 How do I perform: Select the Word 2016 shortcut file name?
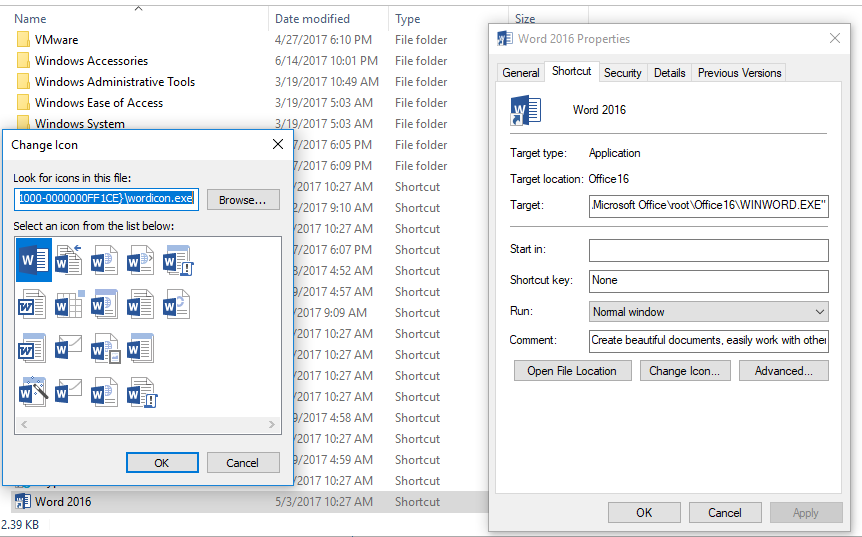pos(63,501)
